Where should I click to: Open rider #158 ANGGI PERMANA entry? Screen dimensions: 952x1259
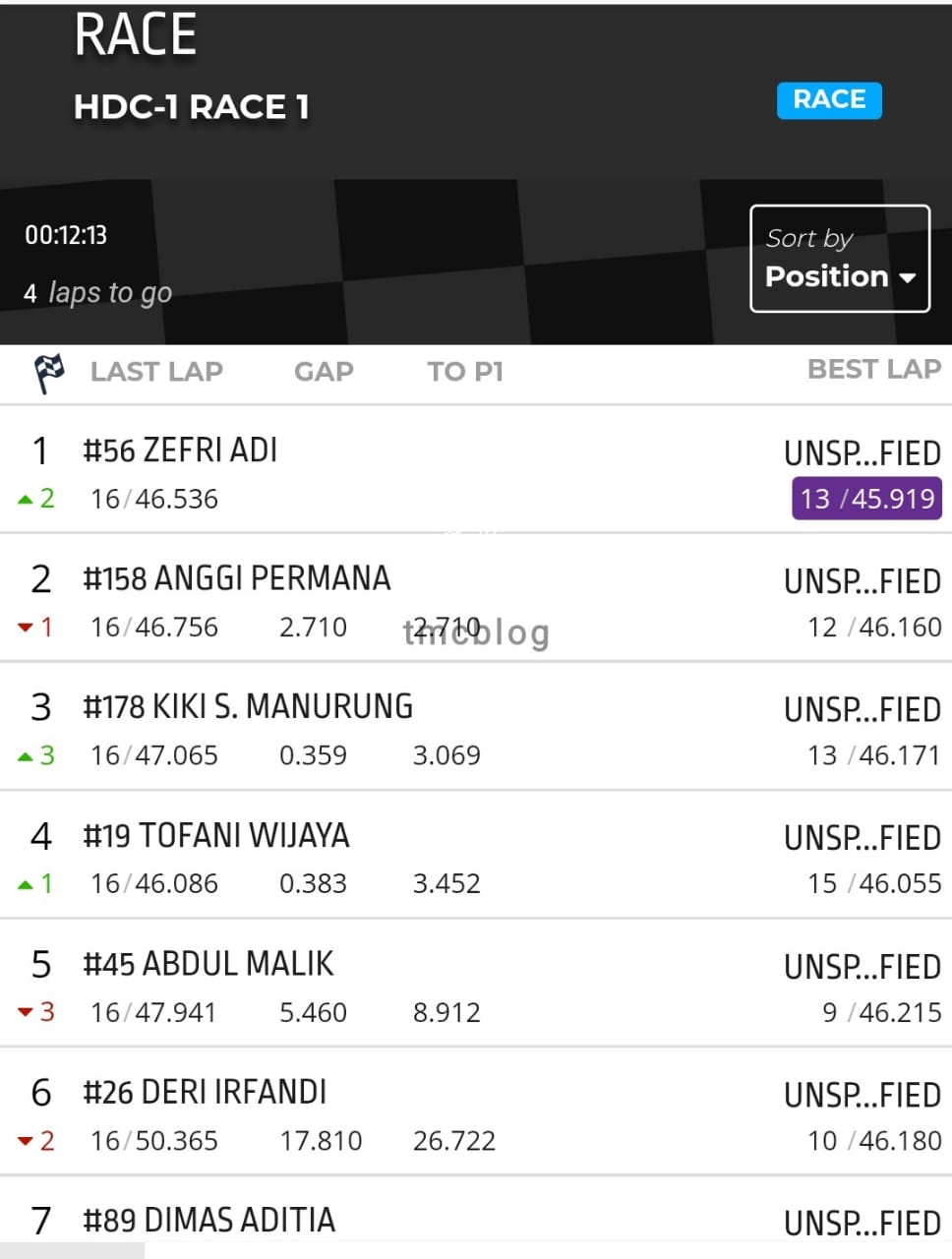(x=476, y=598)
